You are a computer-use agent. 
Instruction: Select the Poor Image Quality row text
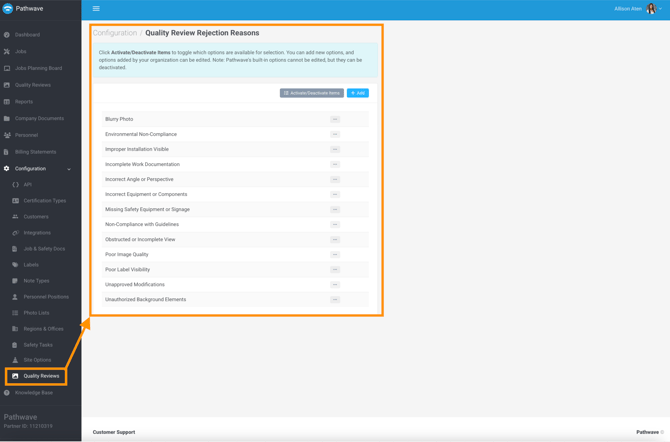[x=127, y=254]
